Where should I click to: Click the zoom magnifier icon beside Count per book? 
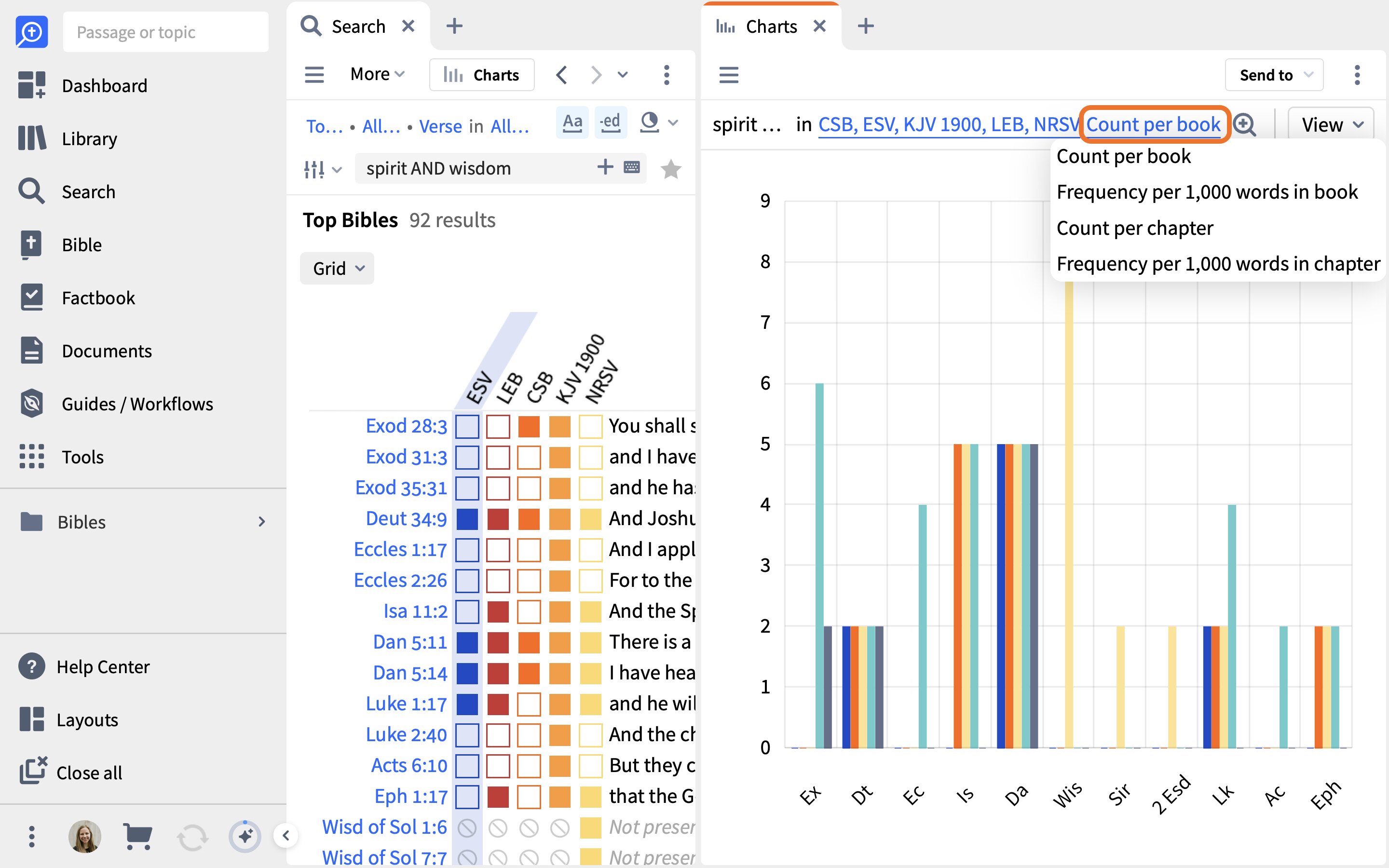(x=1244, y=124)
